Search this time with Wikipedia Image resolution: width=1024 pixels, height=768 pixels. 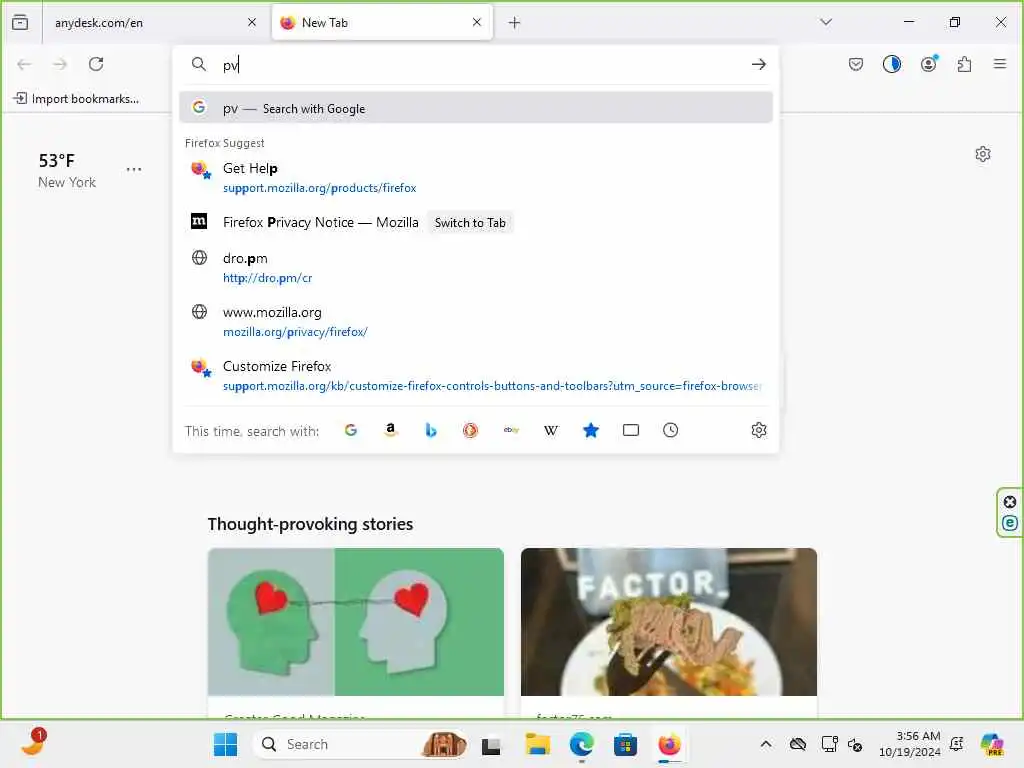[x=551, y=430]
